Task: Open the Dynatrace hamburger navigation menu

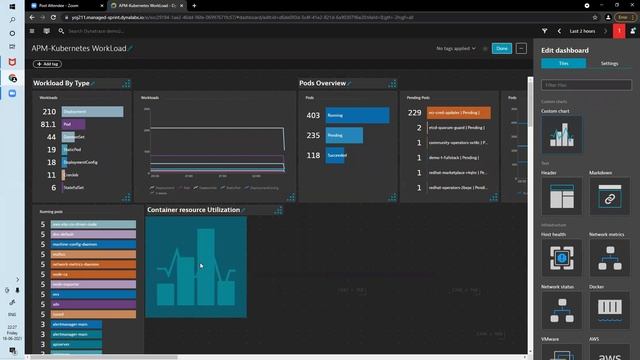Action: (32, 31)
